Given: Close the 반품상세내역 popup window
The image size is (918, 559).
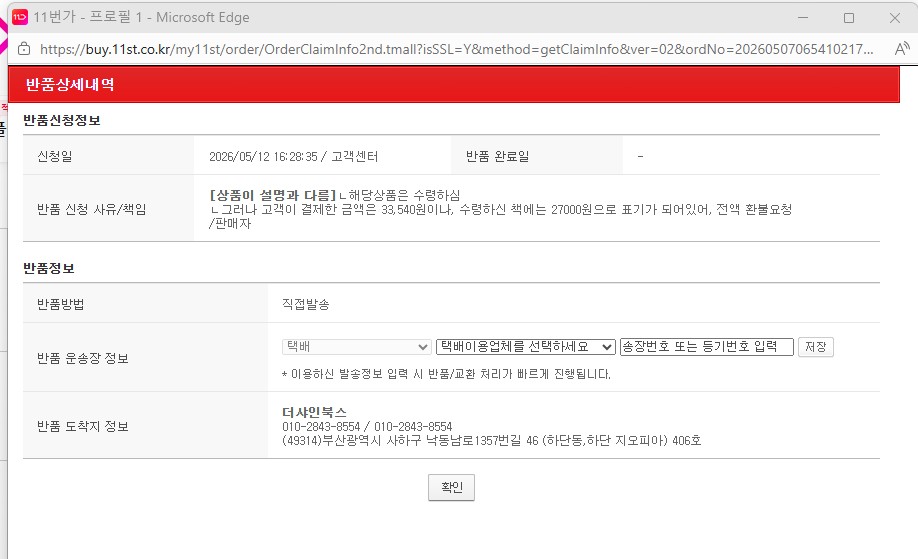Looking at the screenshot, I should coord(895,18).
